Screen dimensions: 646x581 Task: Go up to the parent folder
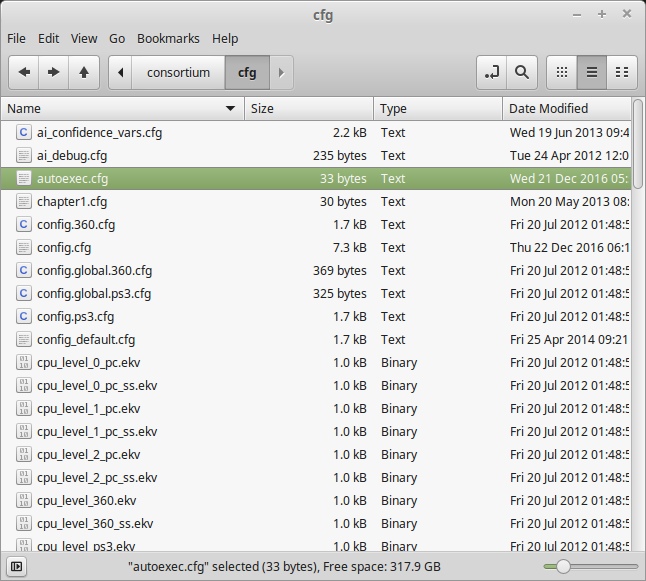(84, 73)
